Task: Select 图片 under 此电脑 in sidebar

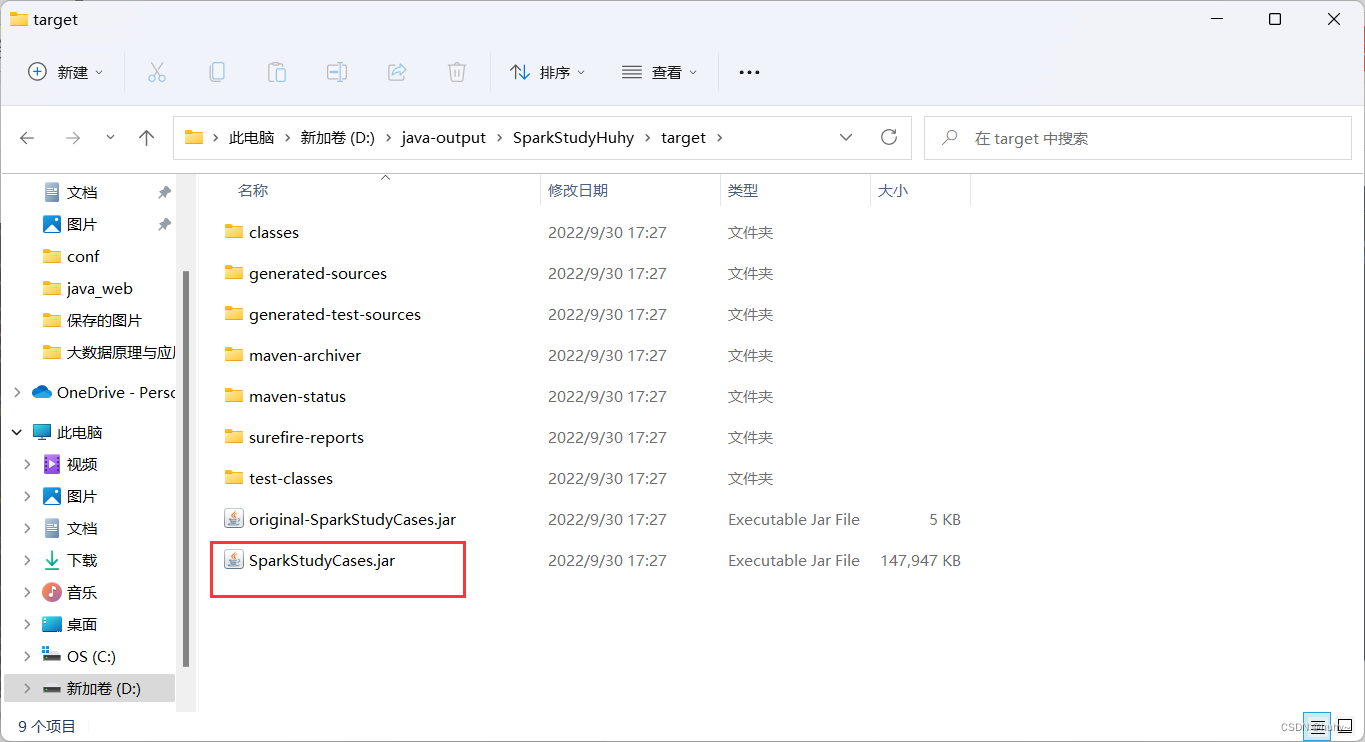Action: (82, 496)
